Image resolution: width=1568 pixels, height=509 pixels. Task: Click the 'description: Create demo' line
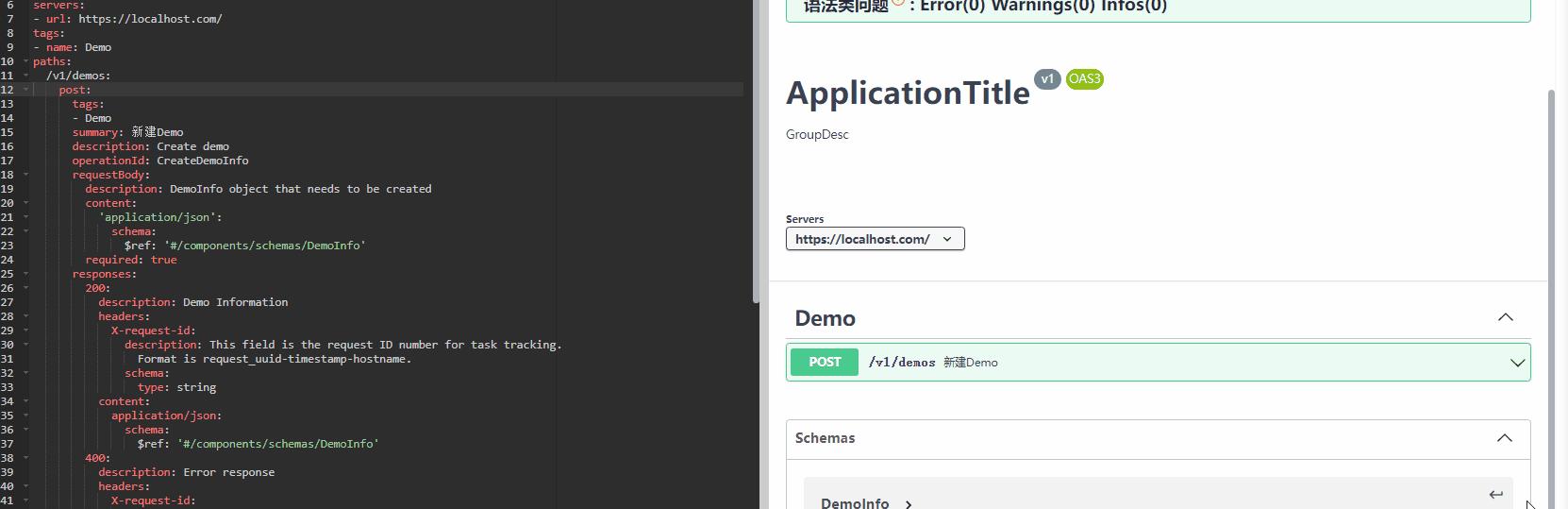pos(151,146)
